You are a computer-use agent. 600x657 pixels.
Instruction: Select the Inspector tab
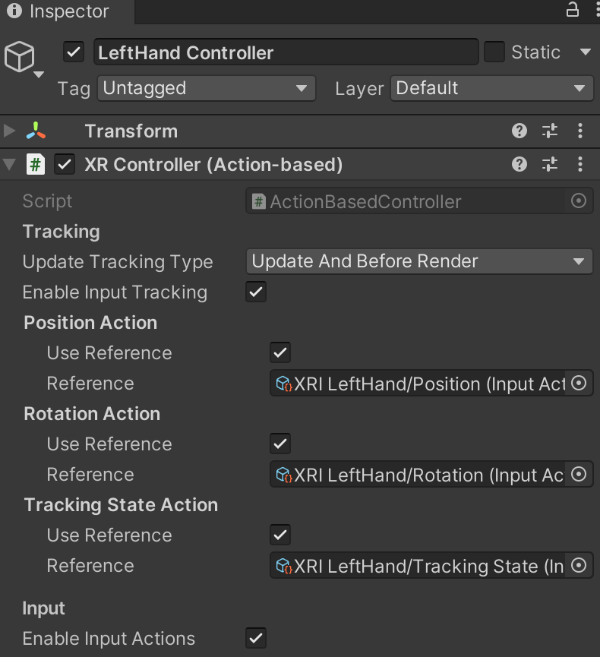tap(67, 11)
